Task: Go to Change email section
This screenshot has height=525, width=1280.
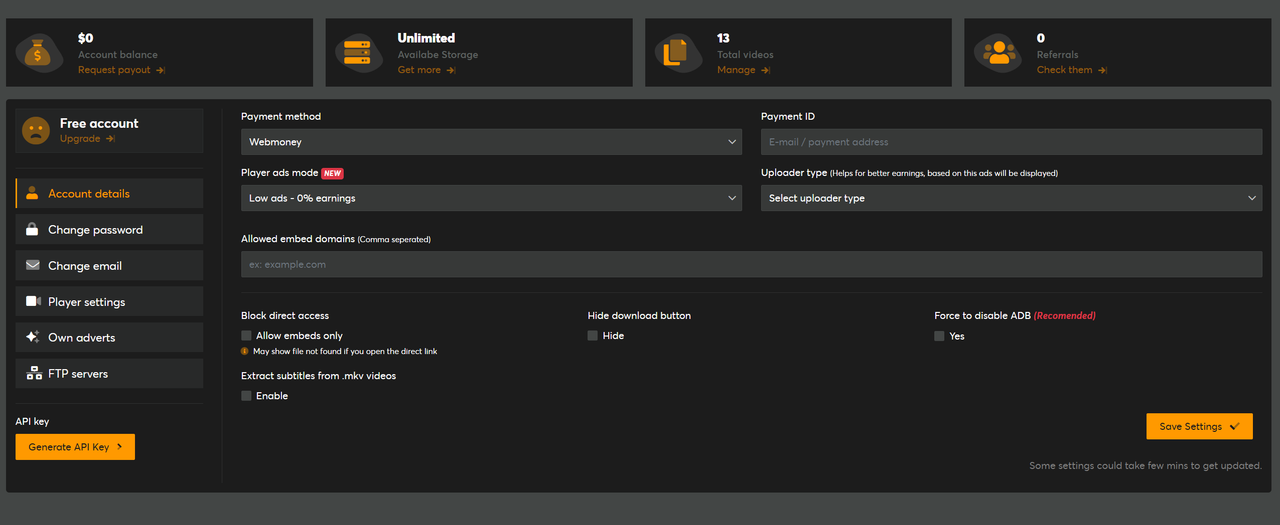Action: [x=109, y=265]
